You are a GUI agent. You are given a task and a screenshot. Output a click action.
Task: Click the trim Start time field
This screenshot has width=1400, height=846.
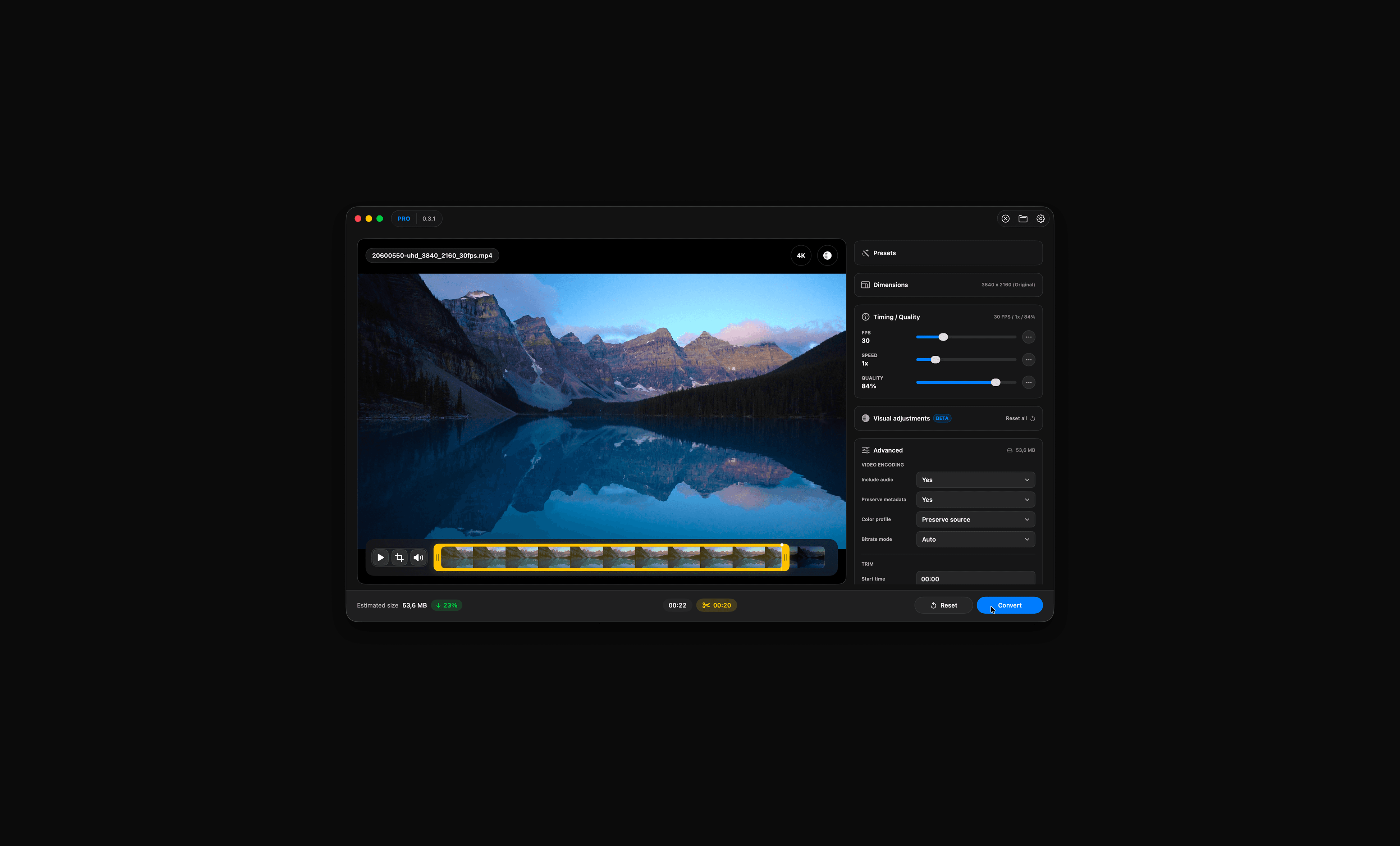(x=975, y=579)
